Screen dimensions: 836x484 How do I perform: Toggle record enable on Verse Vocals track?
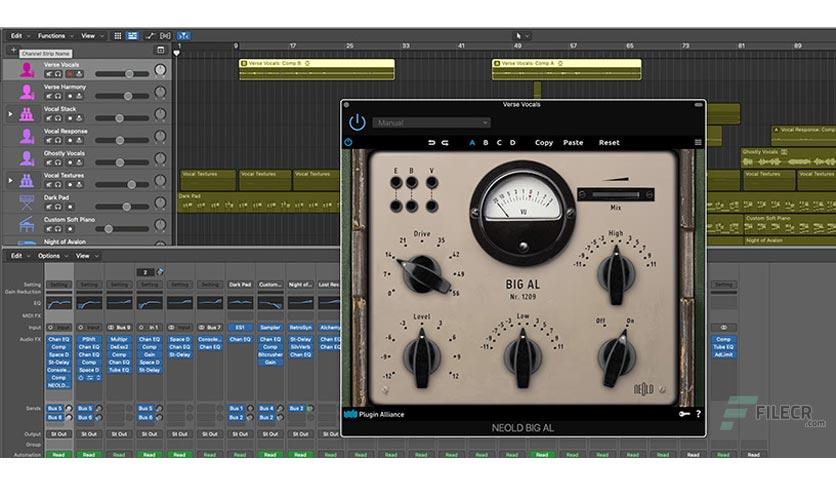coord(69,74)
